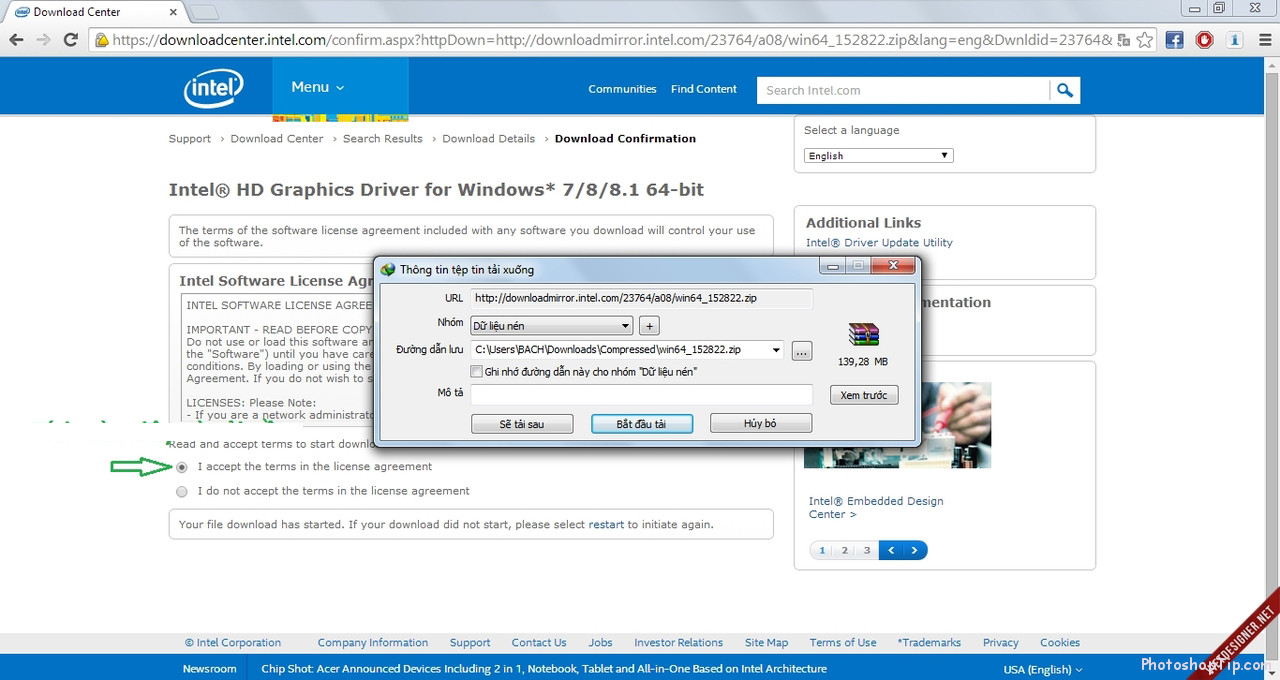Go to Download Details breadcrumb
1280x680 pixels.
click(x=489, y=139)
